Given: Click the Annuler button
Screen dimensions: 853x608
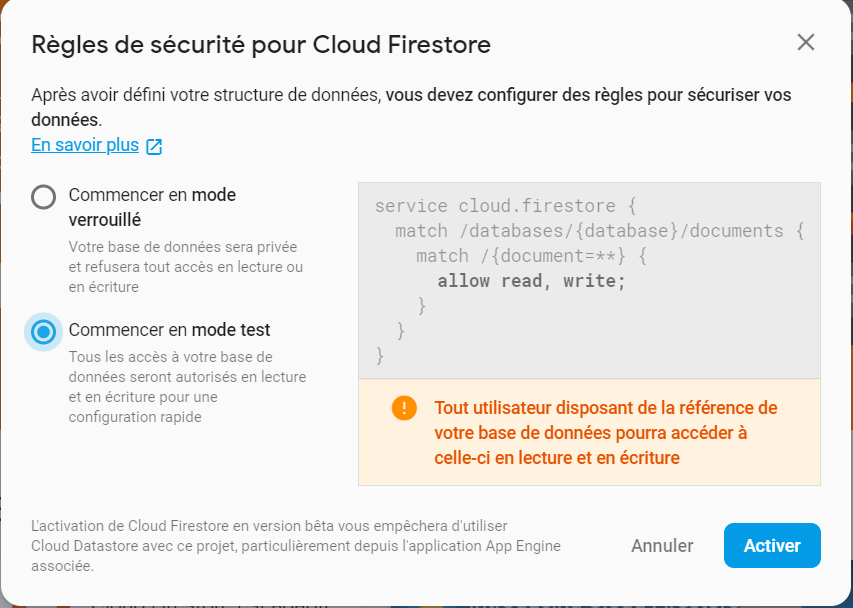Looking at the screenshot, I should coord(662,545).
